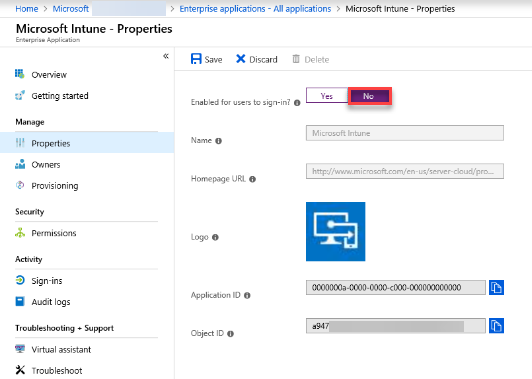The image size is (532, 379).
Task: Click the Getting started icon
Action: [20, 95]
